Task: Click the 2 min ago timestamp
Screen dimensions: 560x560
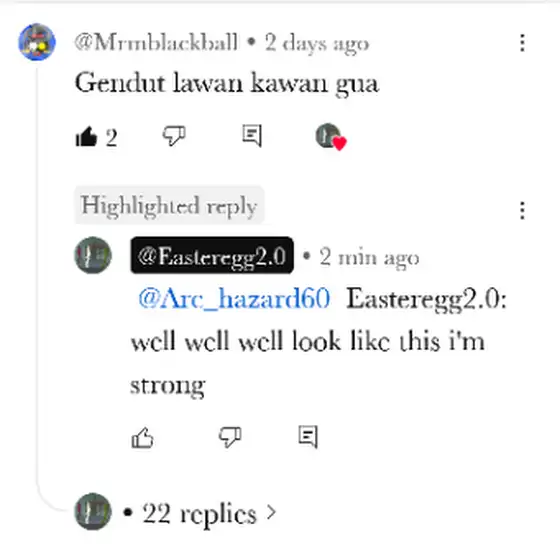Action: coord(369,257)
